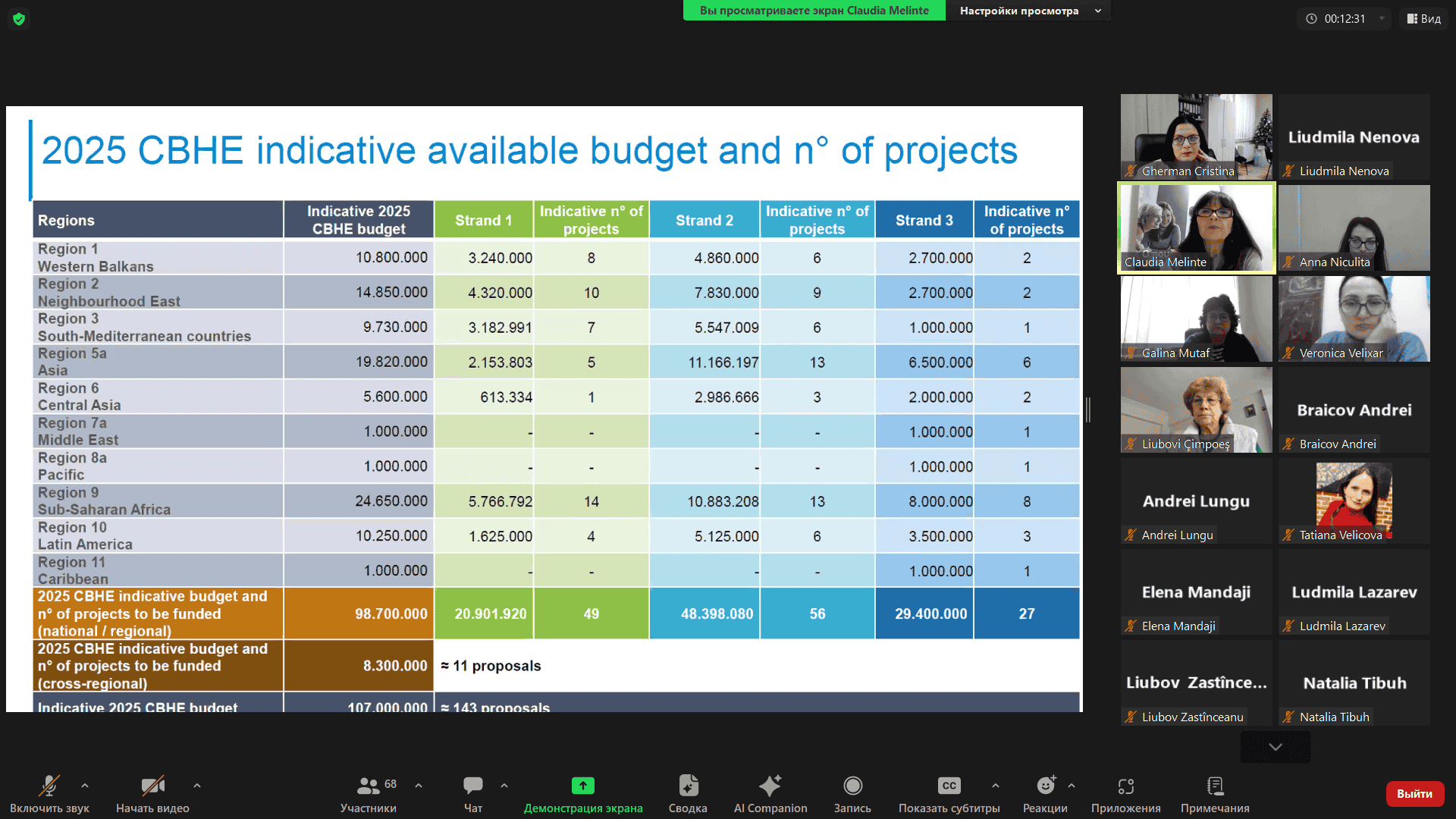Image resolution: width=1456 pixels, height=819 pixels.
Task: Open the View layout menu
Action: [1424, 19]
